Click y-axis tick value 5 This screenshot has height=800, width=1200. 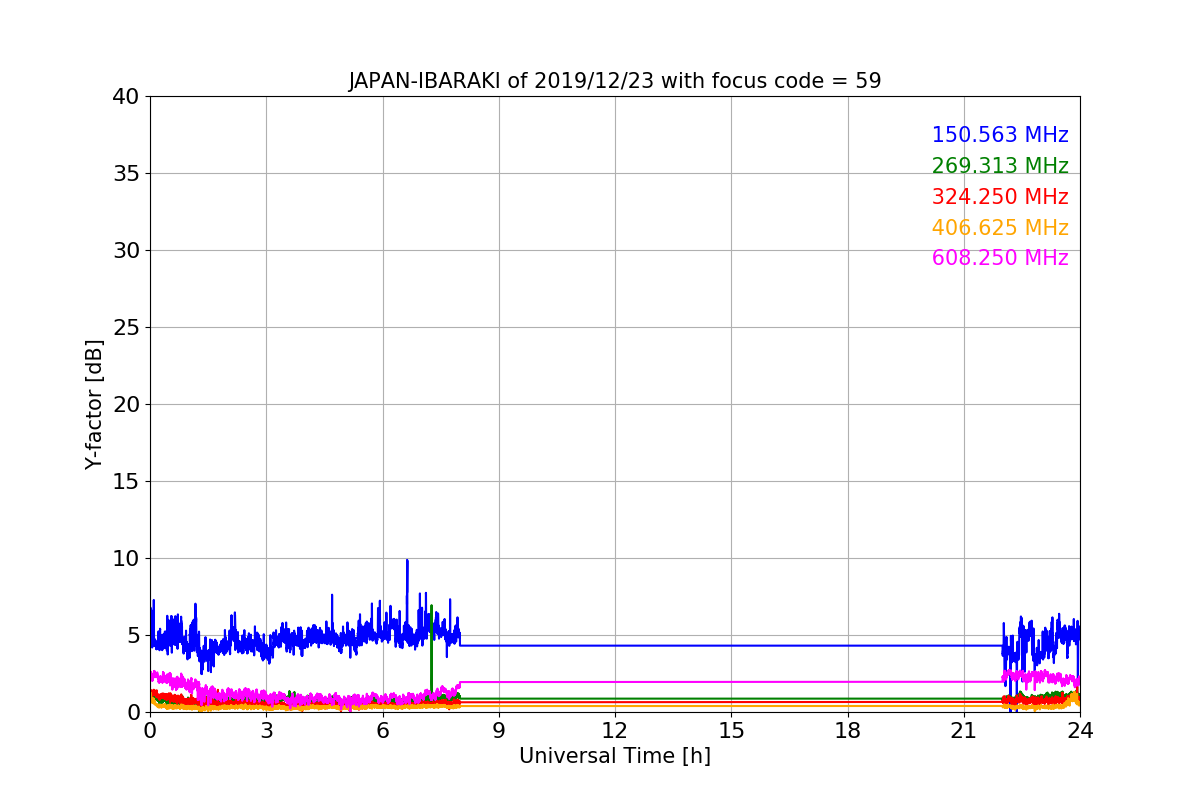(133, 636)
